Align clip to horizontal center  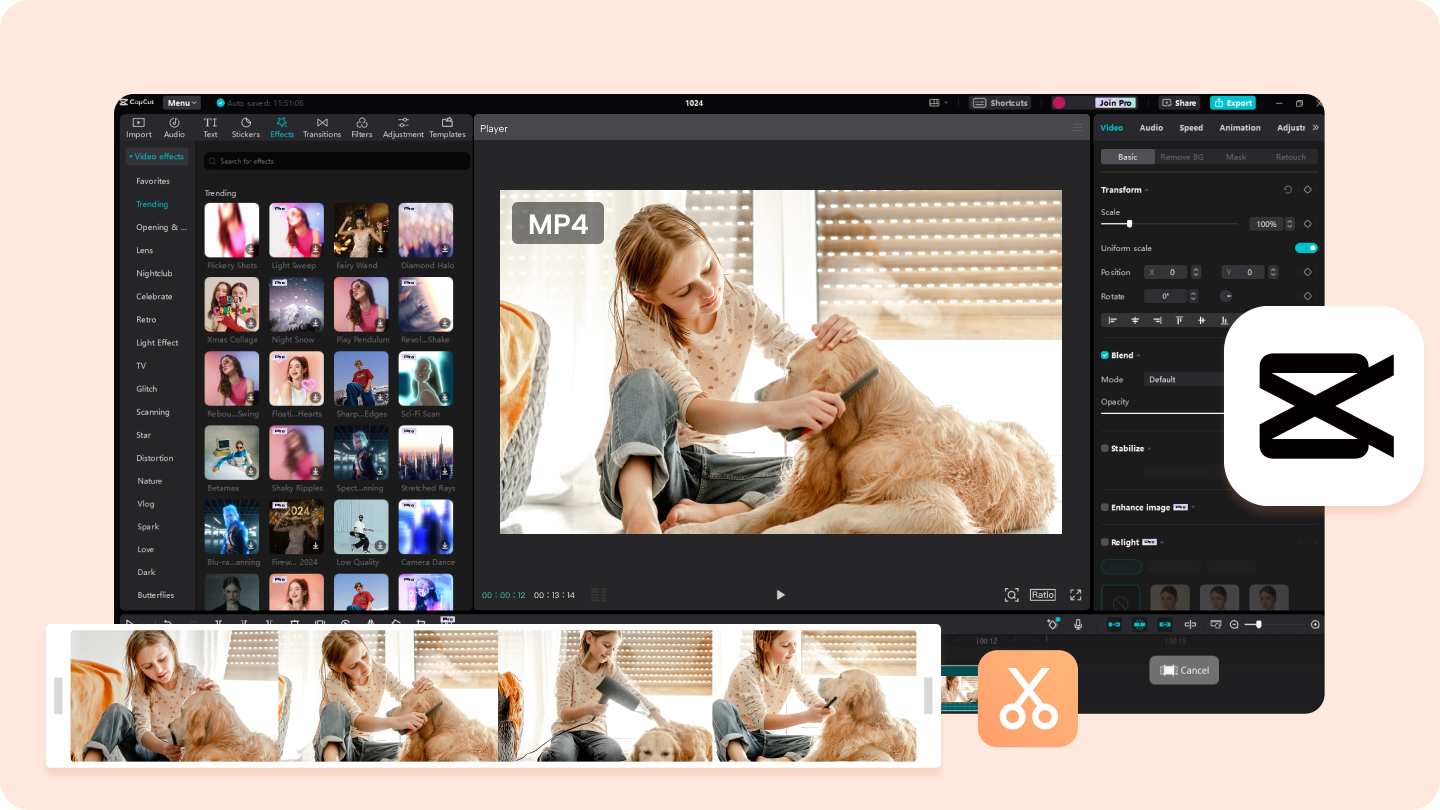coord(1135,320)
